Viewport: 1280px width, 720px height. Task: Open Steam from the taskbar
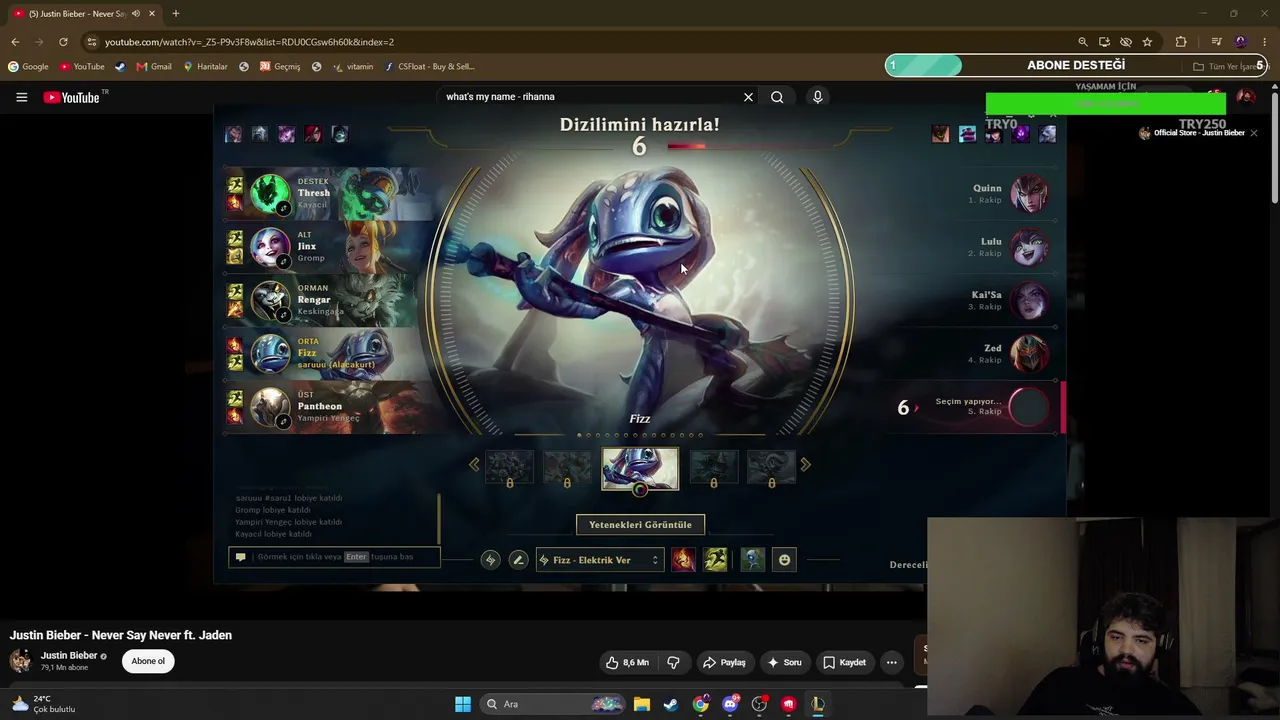point(671,704)
